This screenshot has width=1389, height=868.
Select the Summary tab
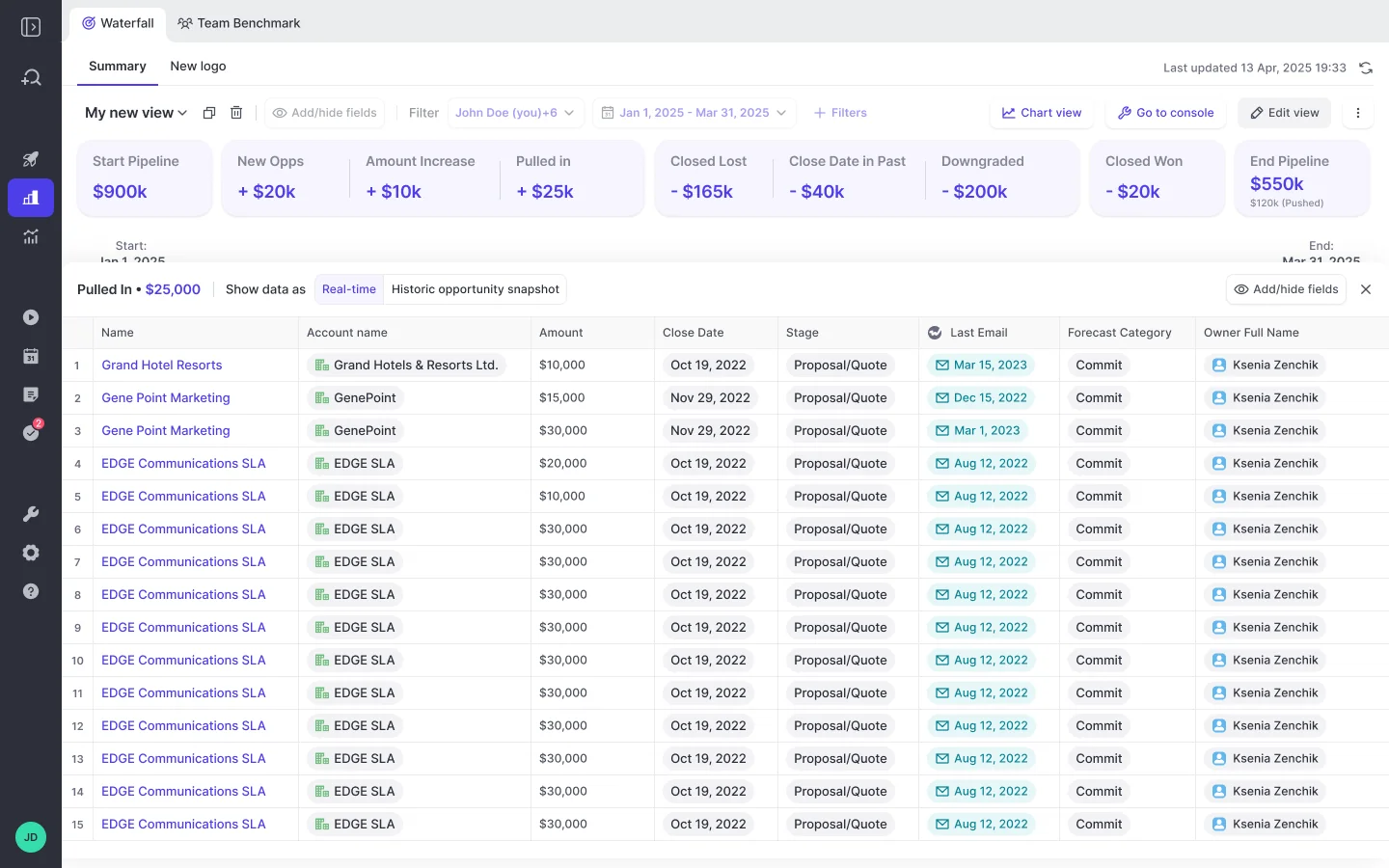(118, 67)
